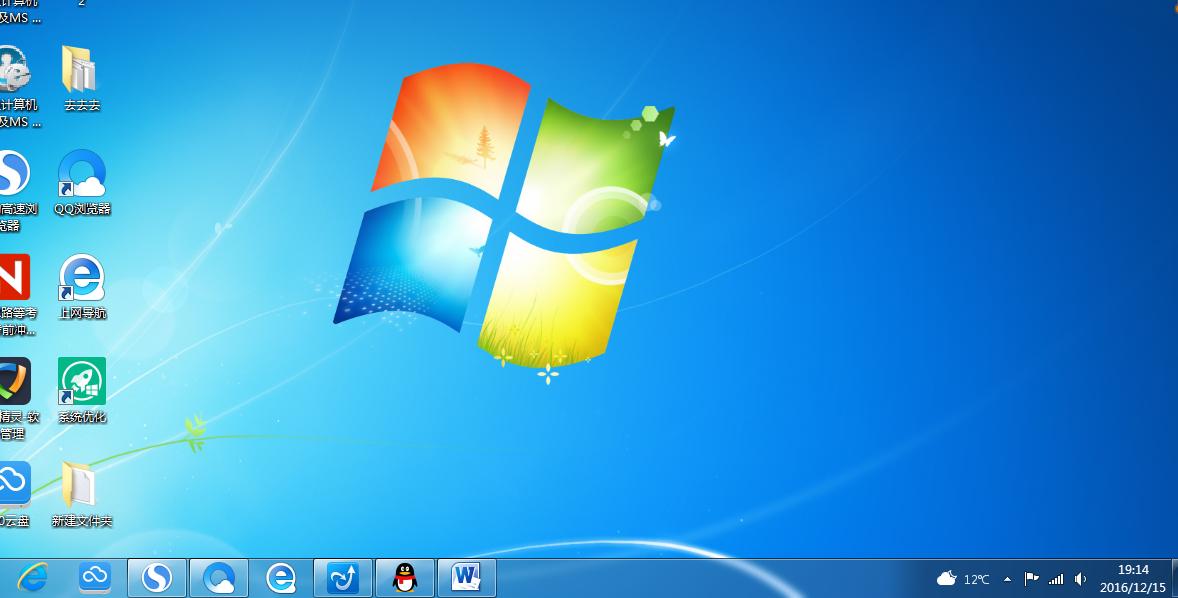1178x598 pixels.
Task: Select the red N desktop icon
Action: click(14, 280)
